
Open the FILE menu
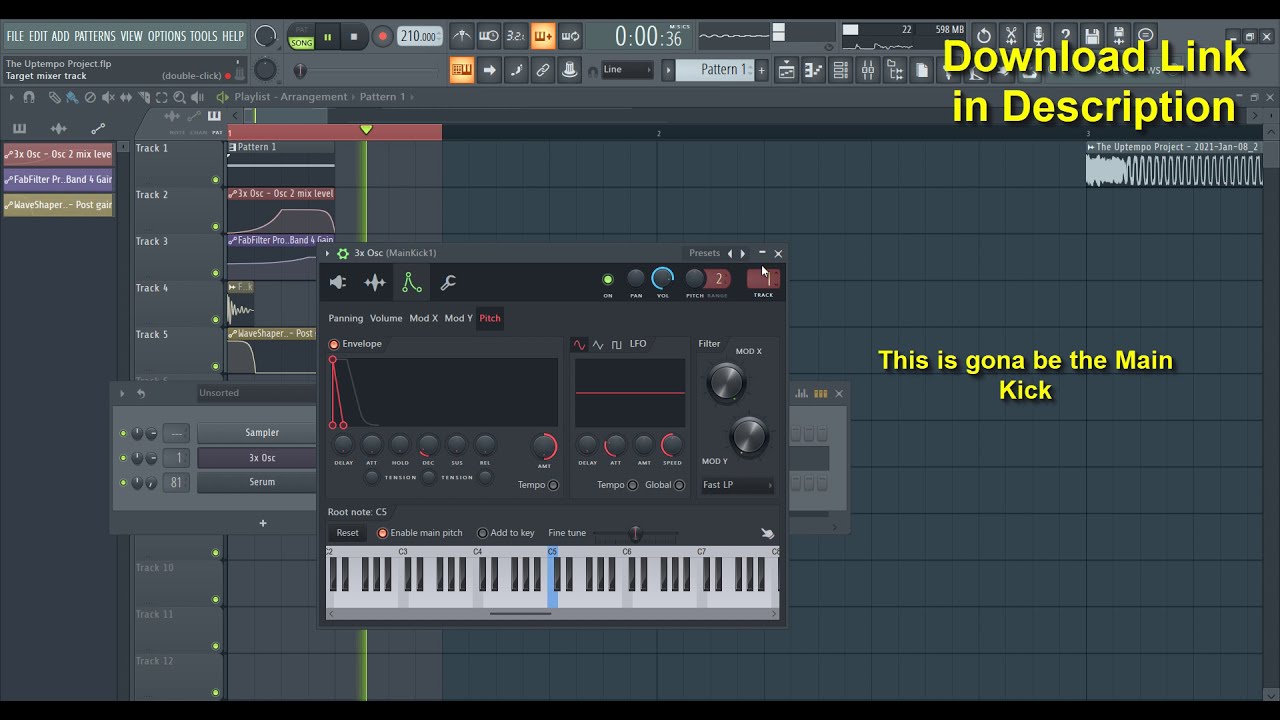[x=15, y=36]
